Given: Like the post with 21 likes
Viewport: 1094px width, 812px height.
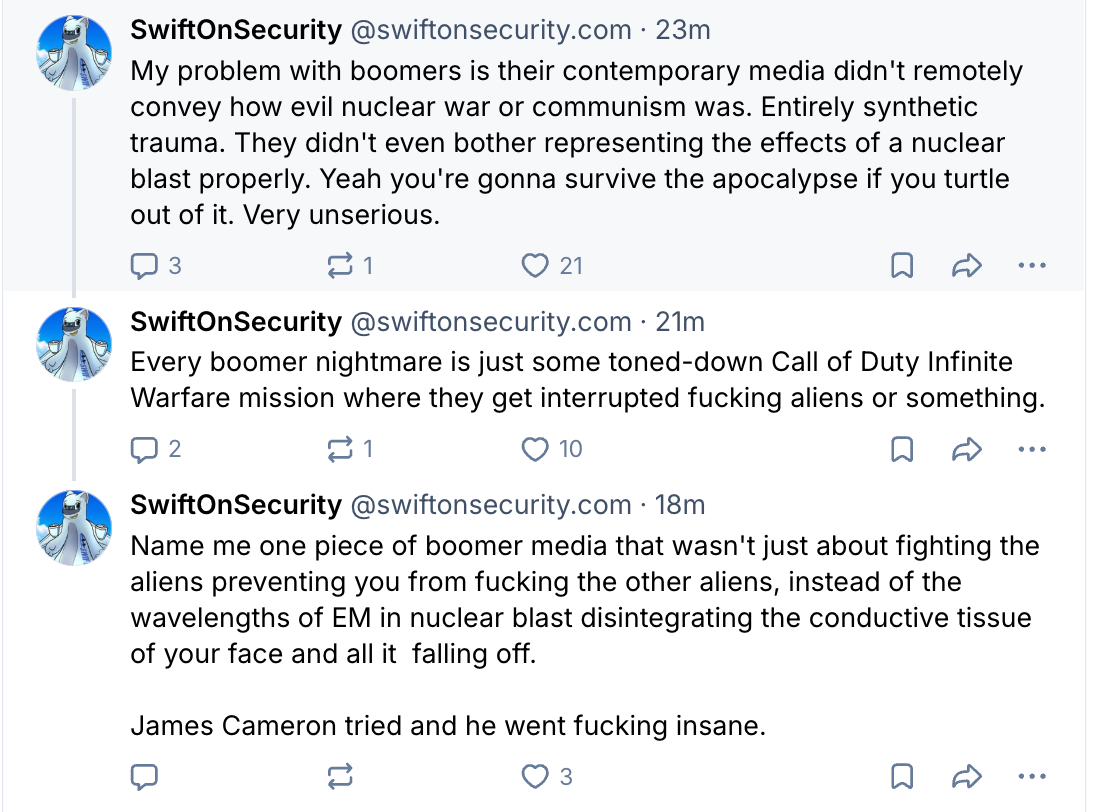Looking at the screenshot, I should point(537,266).
